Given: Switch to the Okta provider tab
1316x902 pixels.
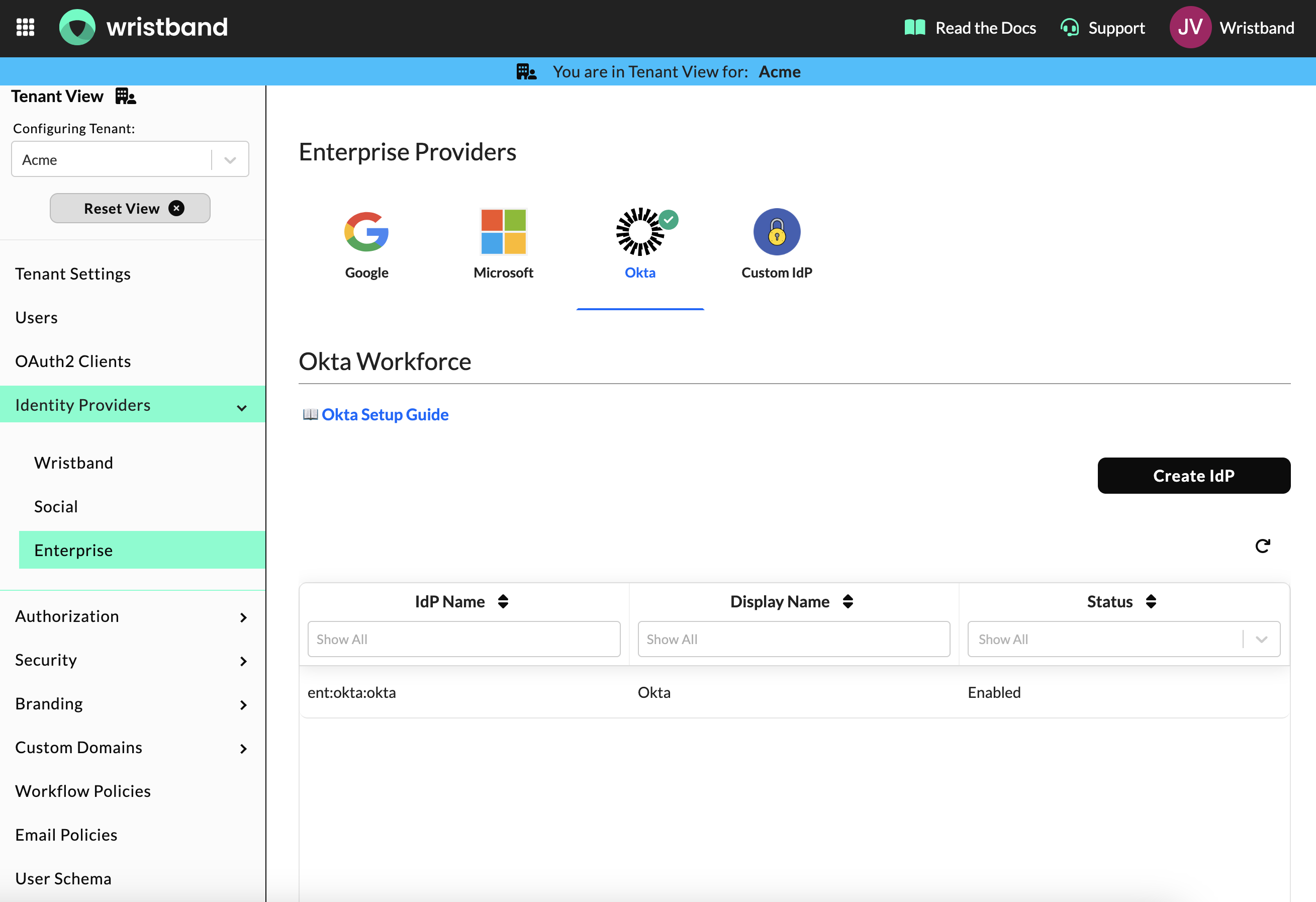Looking at the screenshot, I should [x=640, y=243].
